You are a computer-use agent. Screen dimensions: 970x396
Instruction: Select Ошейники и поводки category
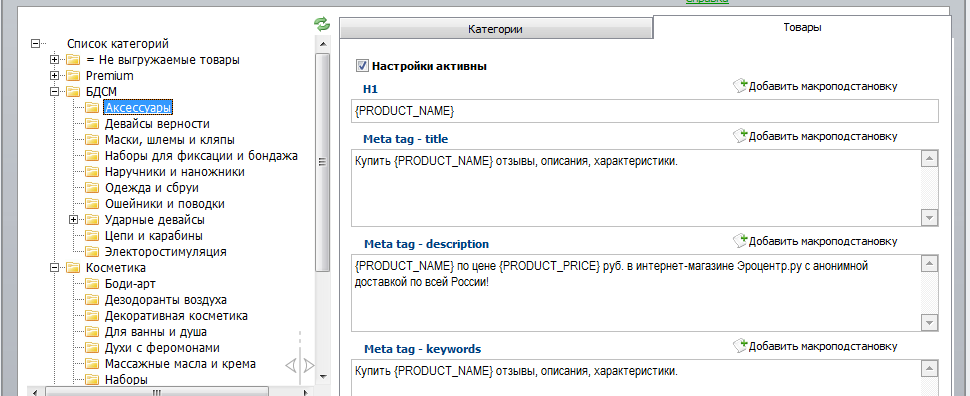tap(165, 204)
